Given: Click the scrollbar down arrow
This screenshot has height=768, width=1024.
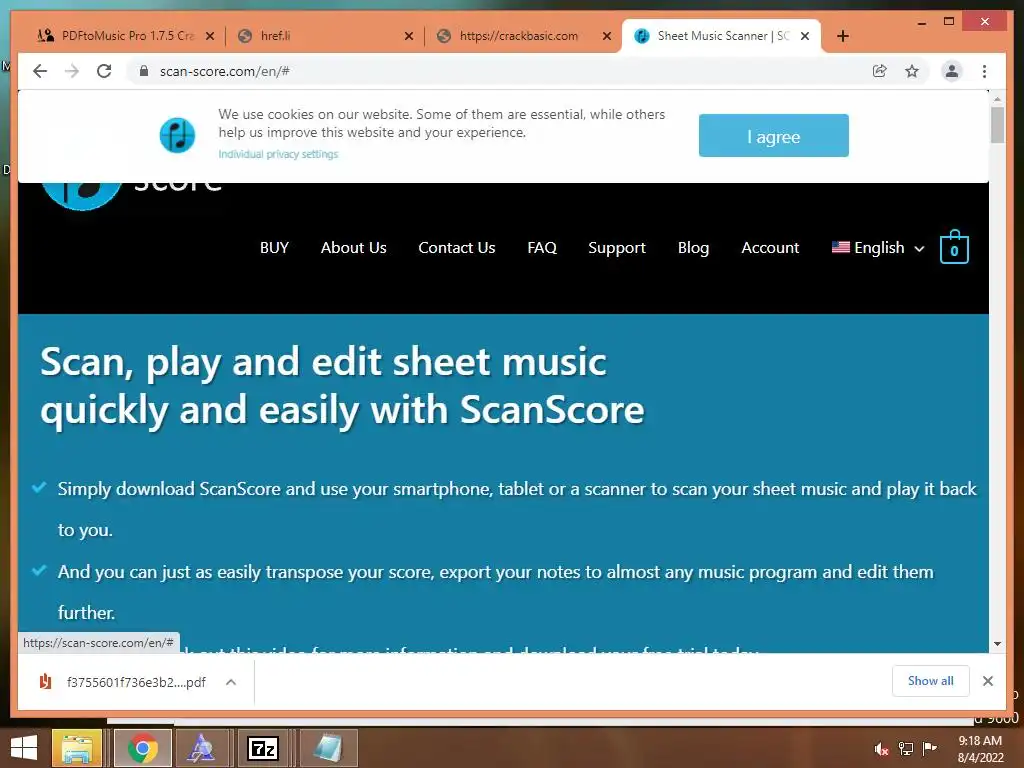Looking at the screenshot, I should coord(997,644).
